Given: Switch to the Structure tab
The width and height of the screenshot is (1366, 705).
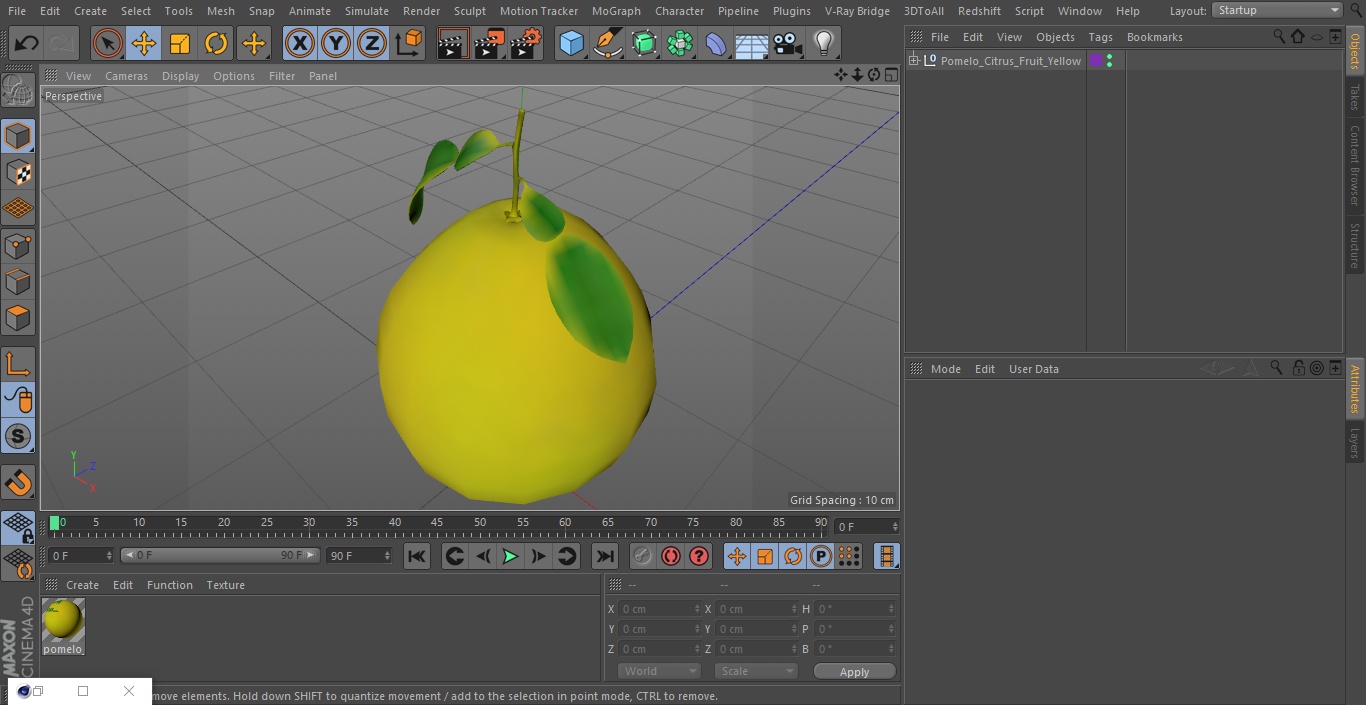Looking at the screenshot, I should (1355, 246).
